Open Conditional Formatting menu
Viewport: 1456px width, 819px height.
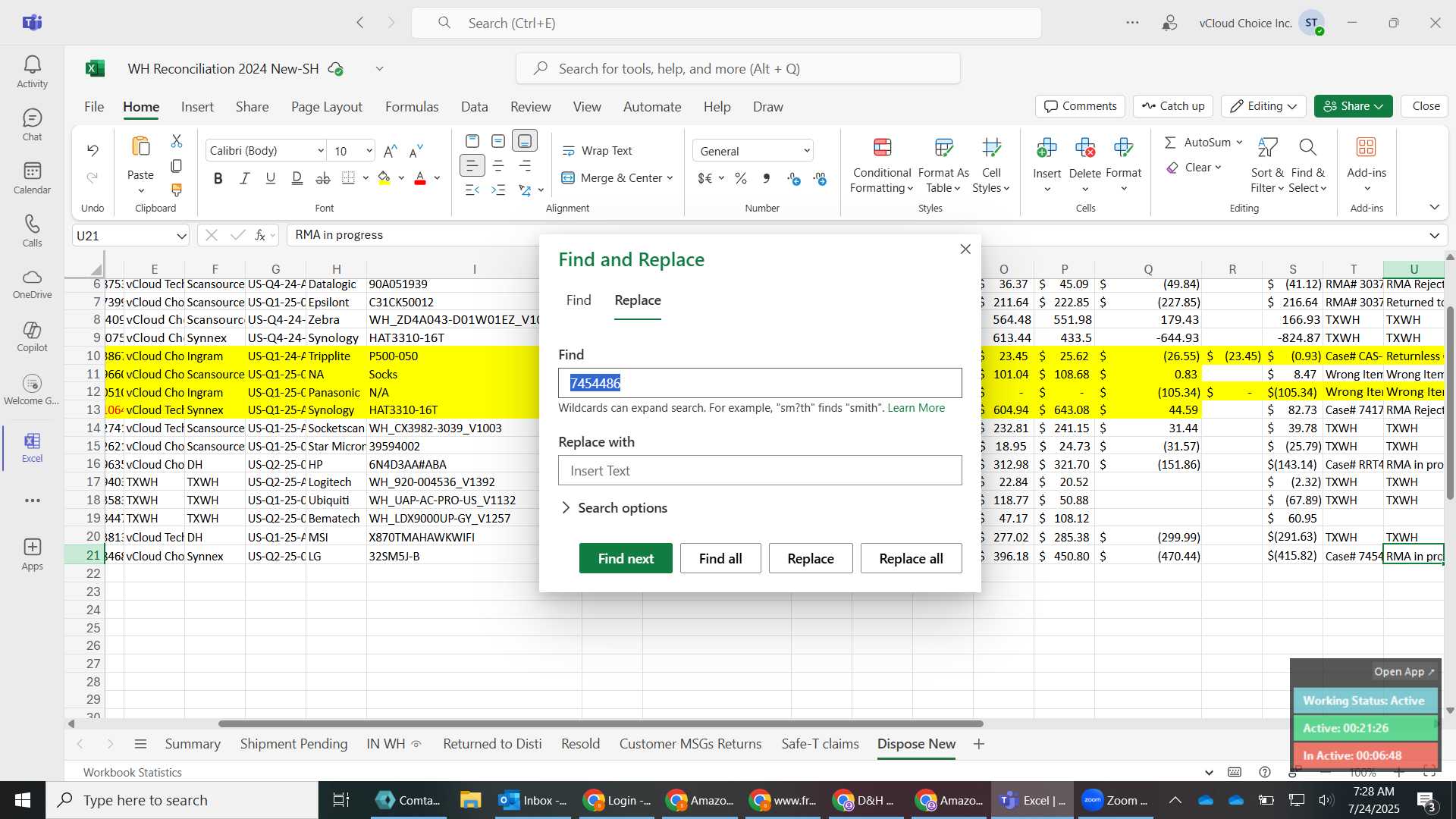tap(882, 166)
